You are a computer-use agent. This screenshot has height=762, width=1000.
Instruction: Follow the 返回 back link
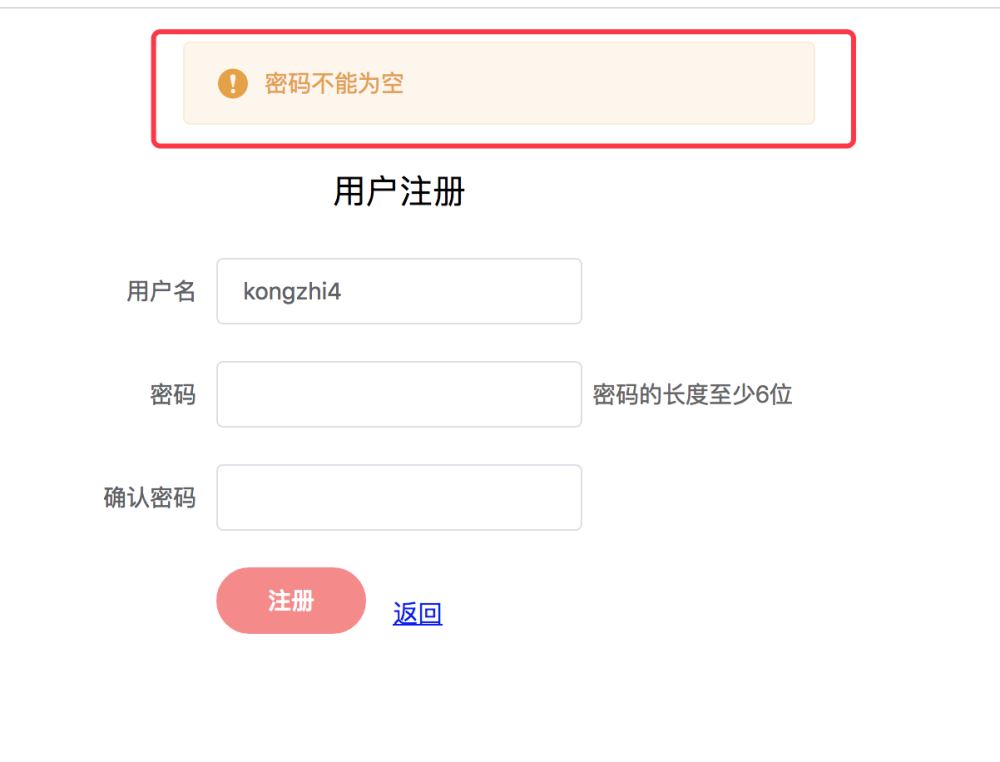click(417, 614)
